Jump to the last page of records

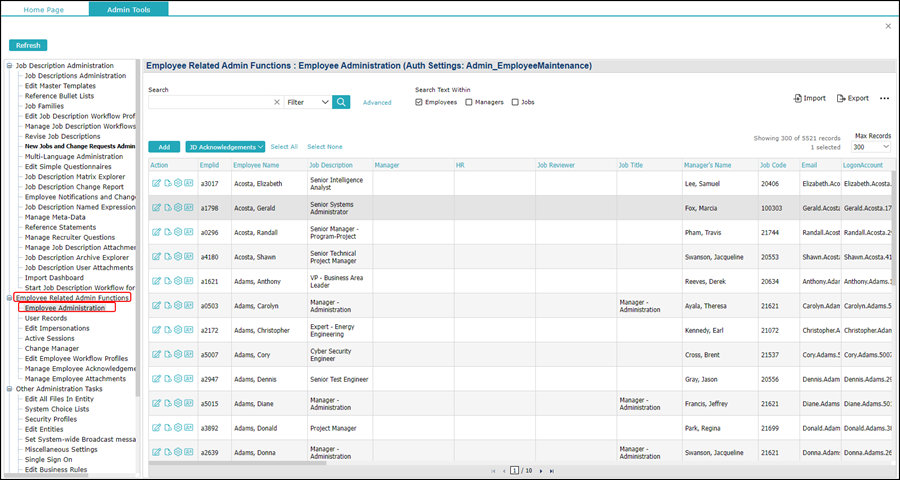click(x=552, y=471)
